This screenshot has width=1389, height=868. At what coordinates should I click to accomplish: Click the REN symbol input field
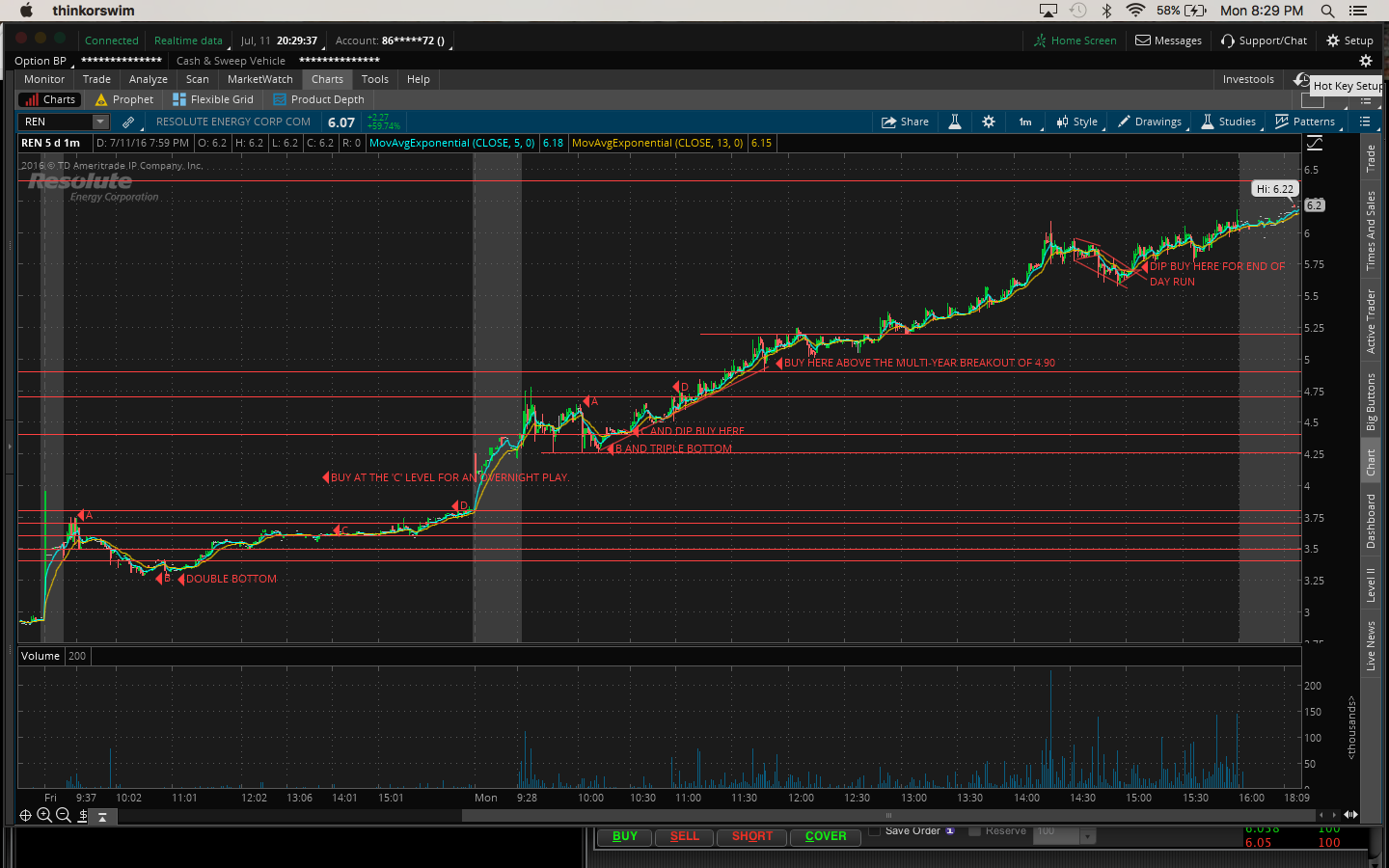56,122
